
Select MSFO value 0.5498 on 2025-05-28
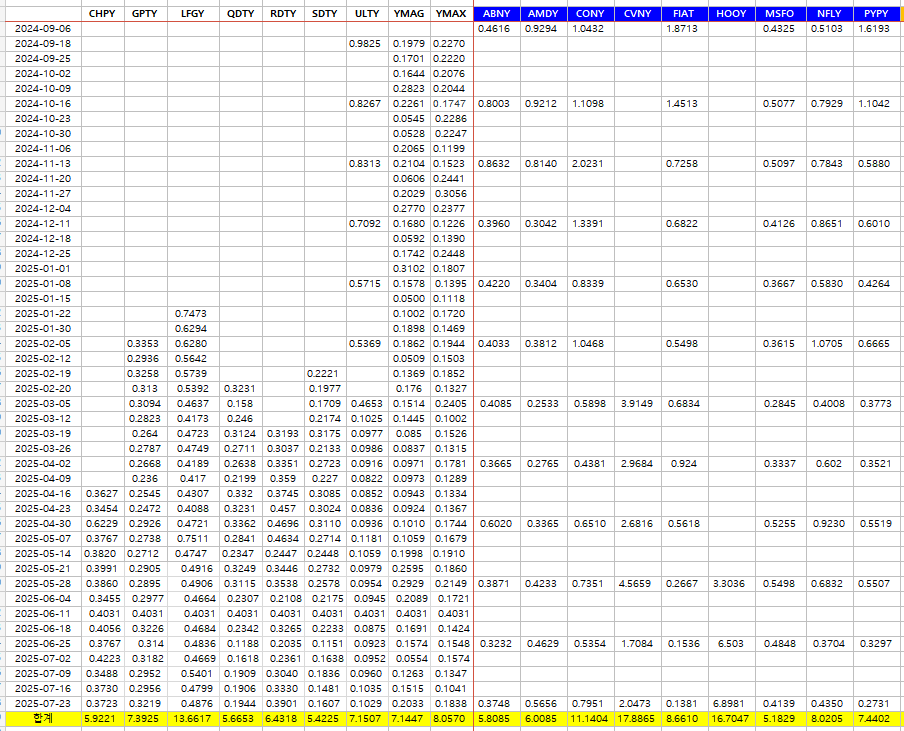[778, 583]
